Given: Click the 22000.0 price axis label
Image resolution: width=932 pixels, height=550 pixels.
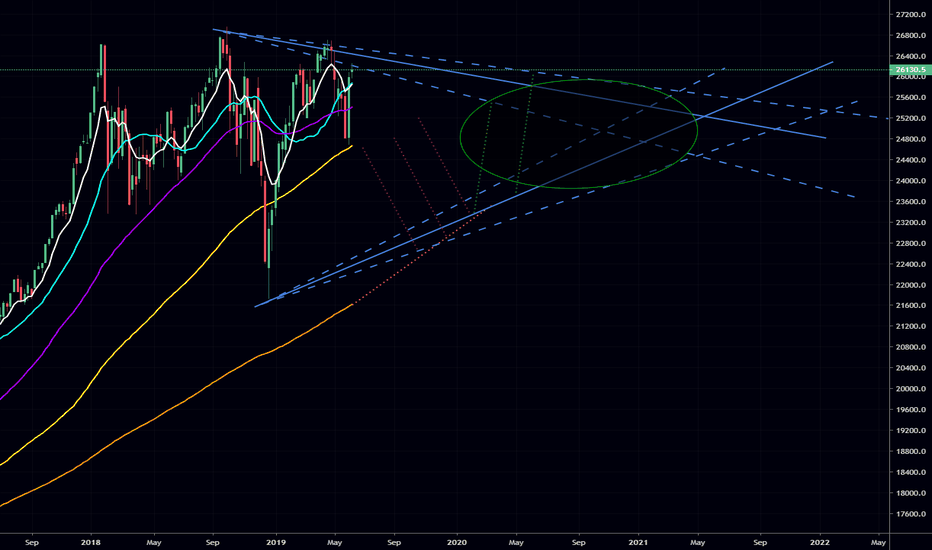Looking at the screenshot, I should (x=911, y=285).
